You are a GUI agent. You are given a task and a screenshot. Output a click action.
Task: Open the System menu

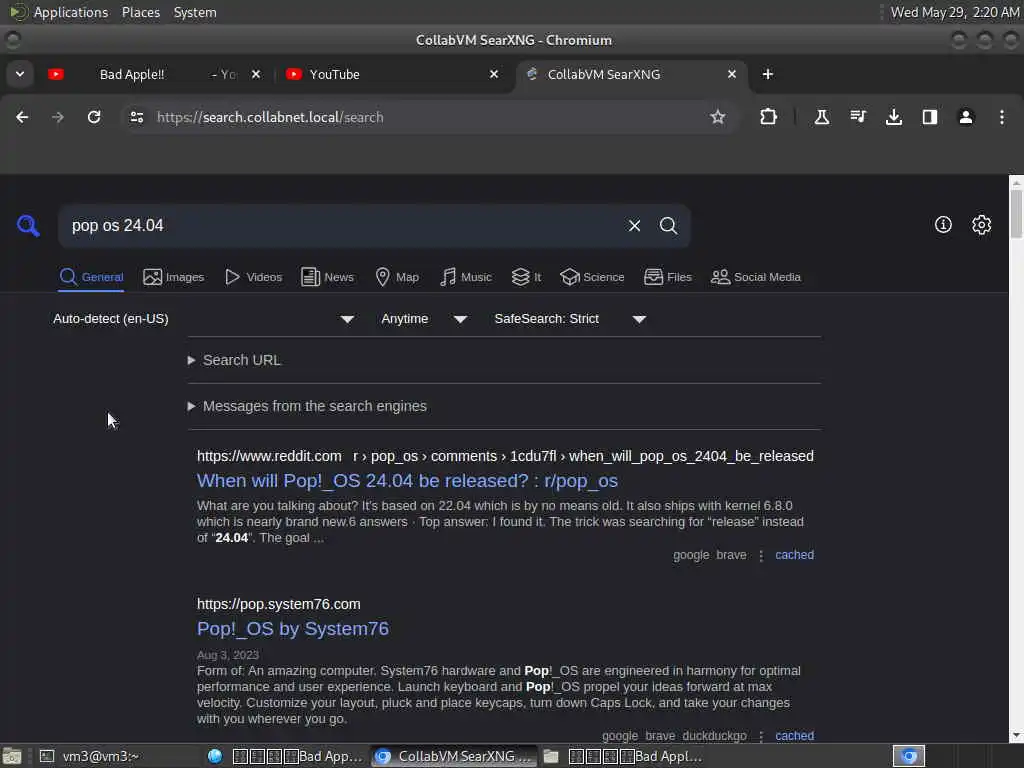[195, 12]
